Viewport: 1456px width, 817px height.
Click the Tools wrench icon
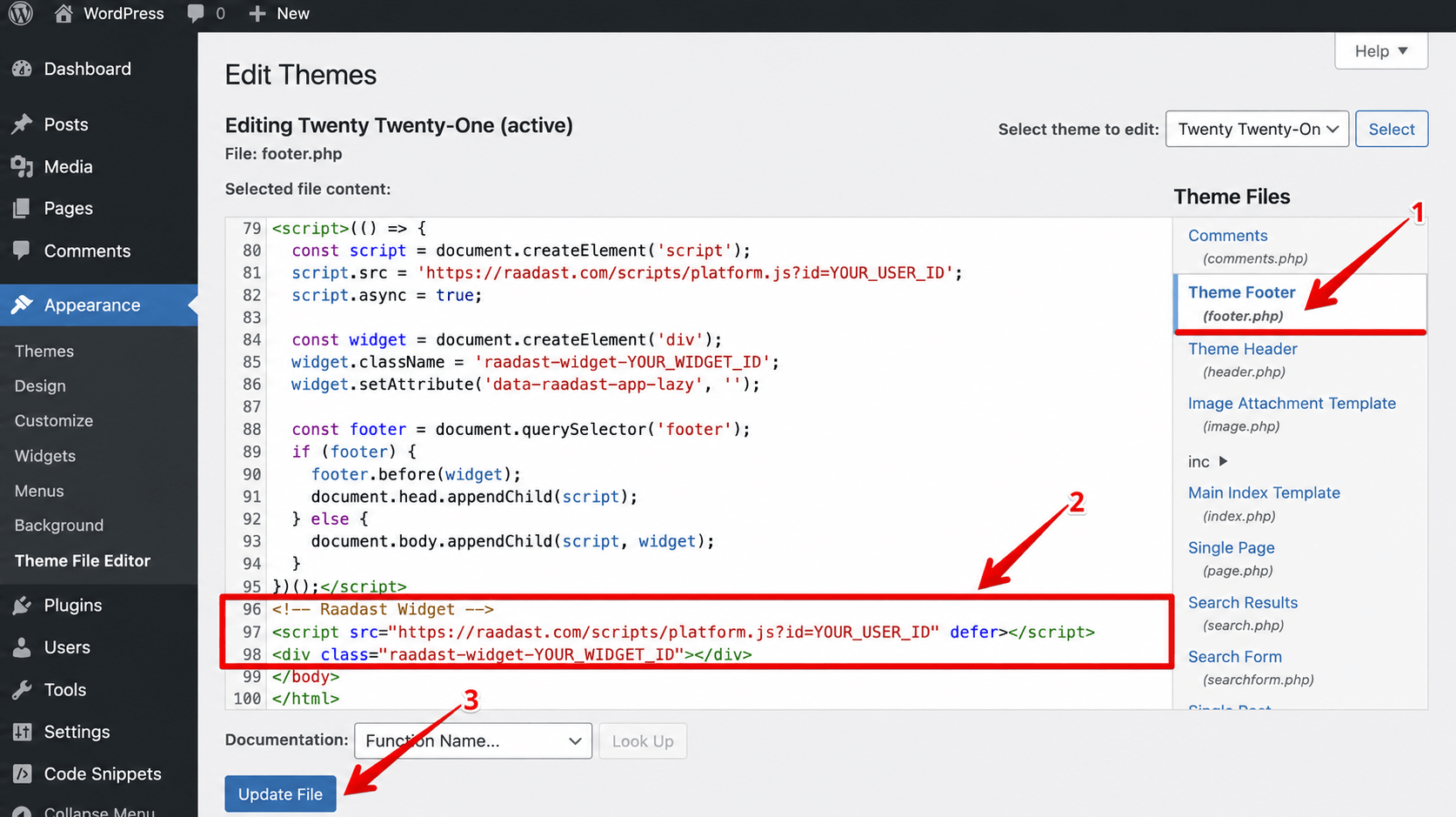pyautogui.click(x=22, y=690)
